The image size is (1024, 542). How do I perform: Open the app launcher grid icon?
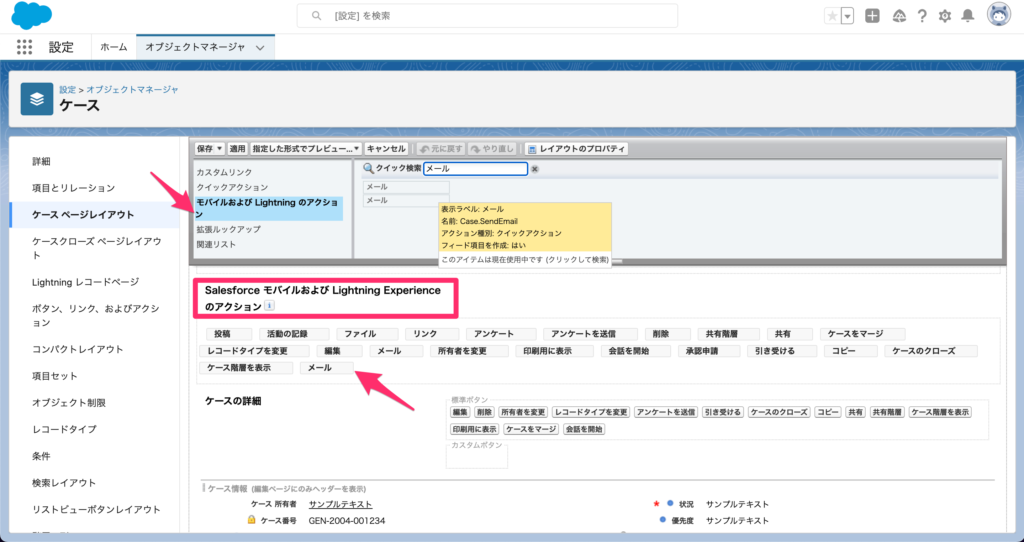24,47
